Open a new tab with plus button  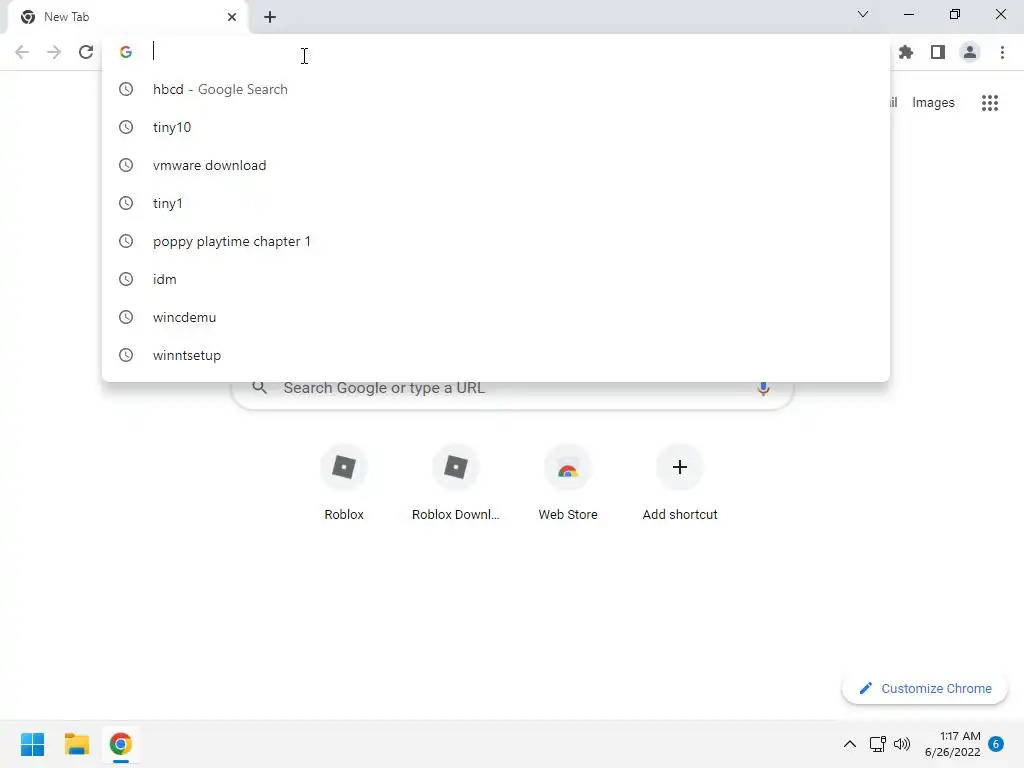tap(270, 17)
